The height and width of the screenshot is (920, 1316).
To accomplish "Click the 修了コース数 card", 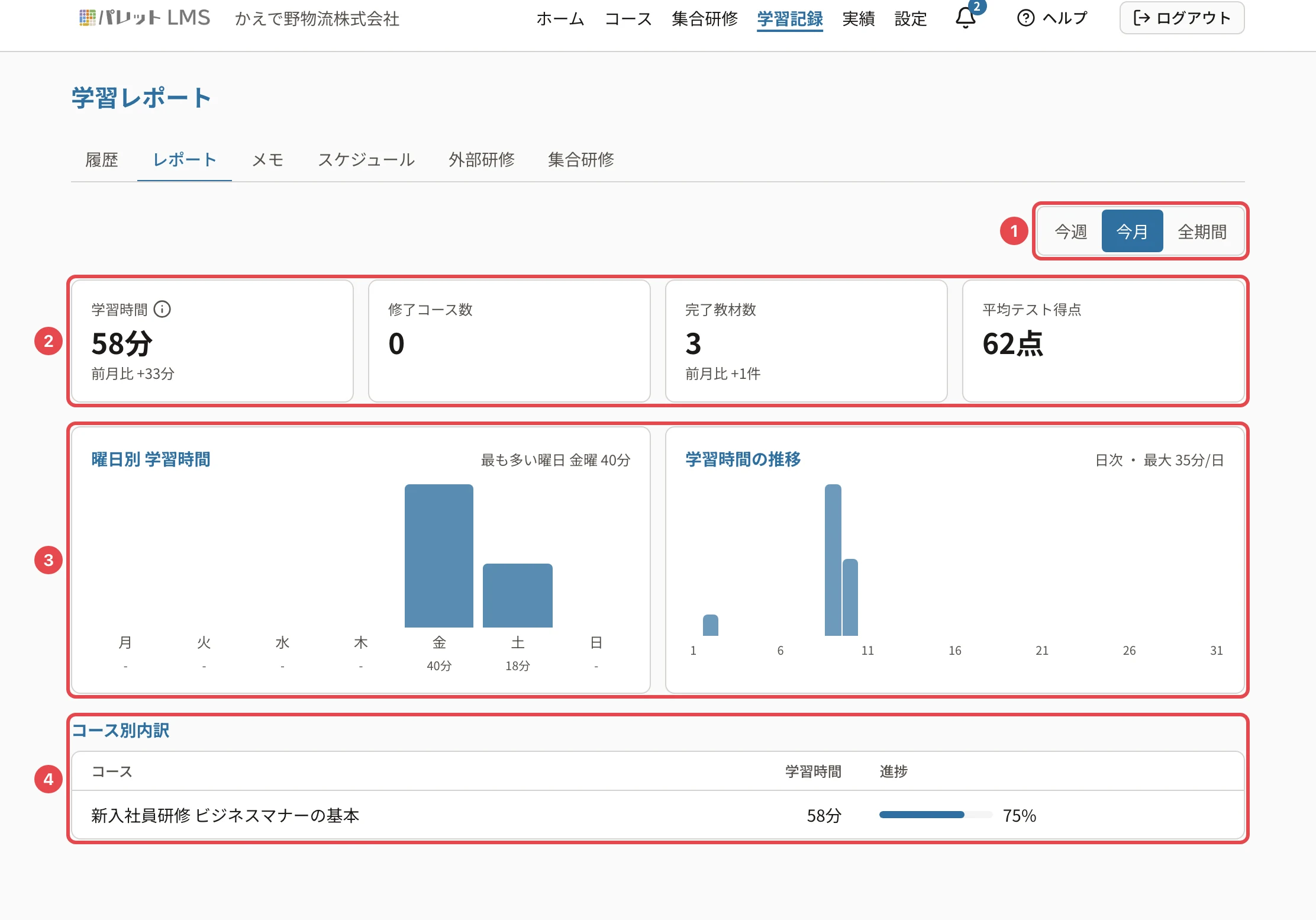I will coord(509,341).
